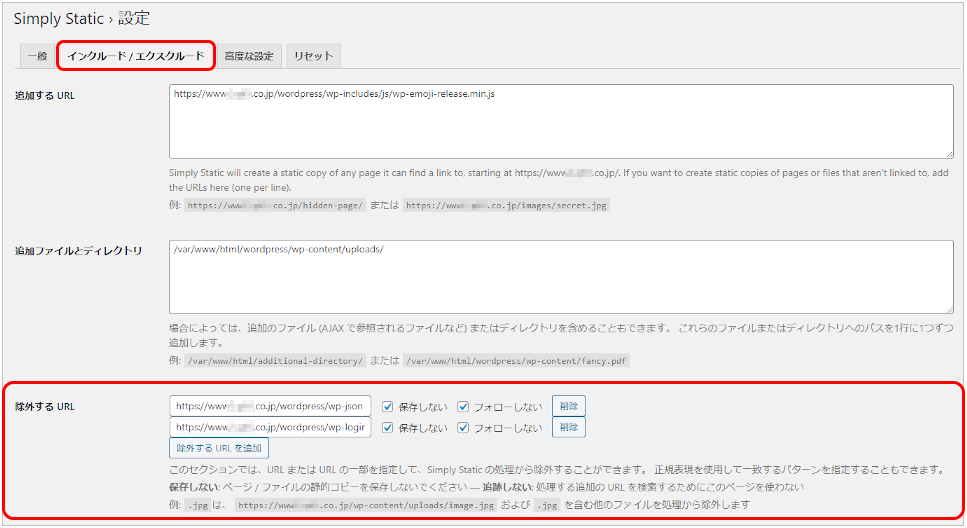
Task: Click the Simply Static › 設定 heading
Action: (x=81, y=19)
